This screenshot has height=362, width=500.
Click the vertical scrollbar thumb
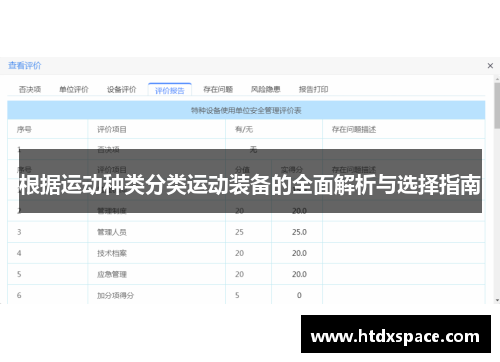[x=497, y=106]
